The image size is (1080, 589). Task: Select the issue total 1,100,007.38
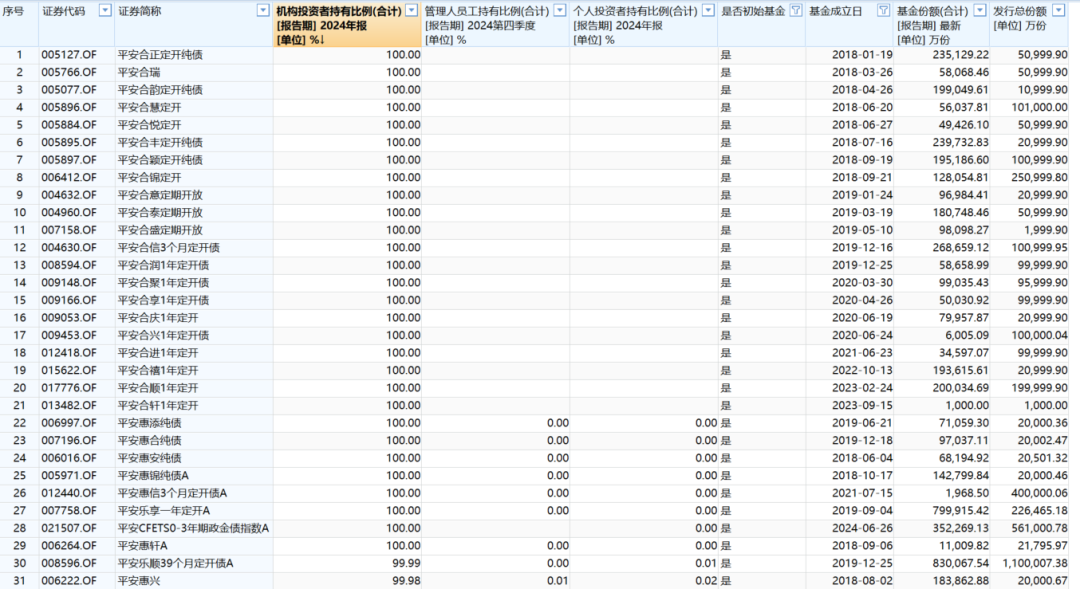click(x=1035, y=564)
